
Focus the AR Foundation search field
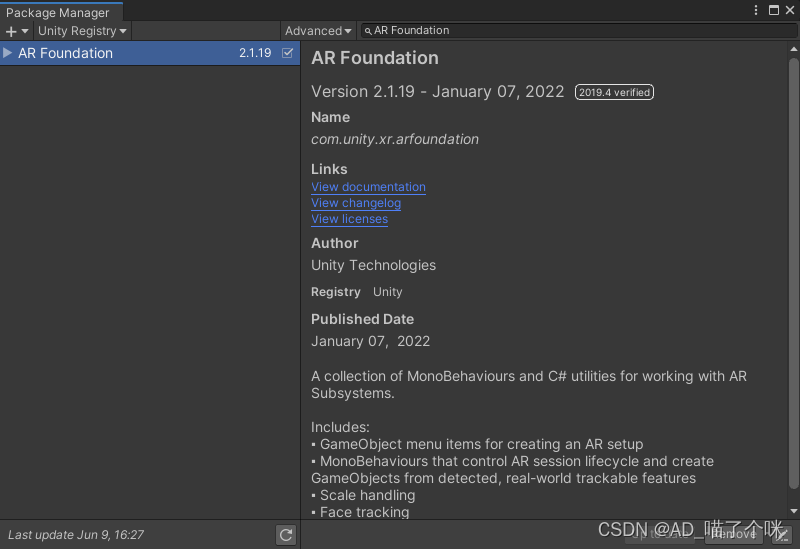(x=579, y=31)
